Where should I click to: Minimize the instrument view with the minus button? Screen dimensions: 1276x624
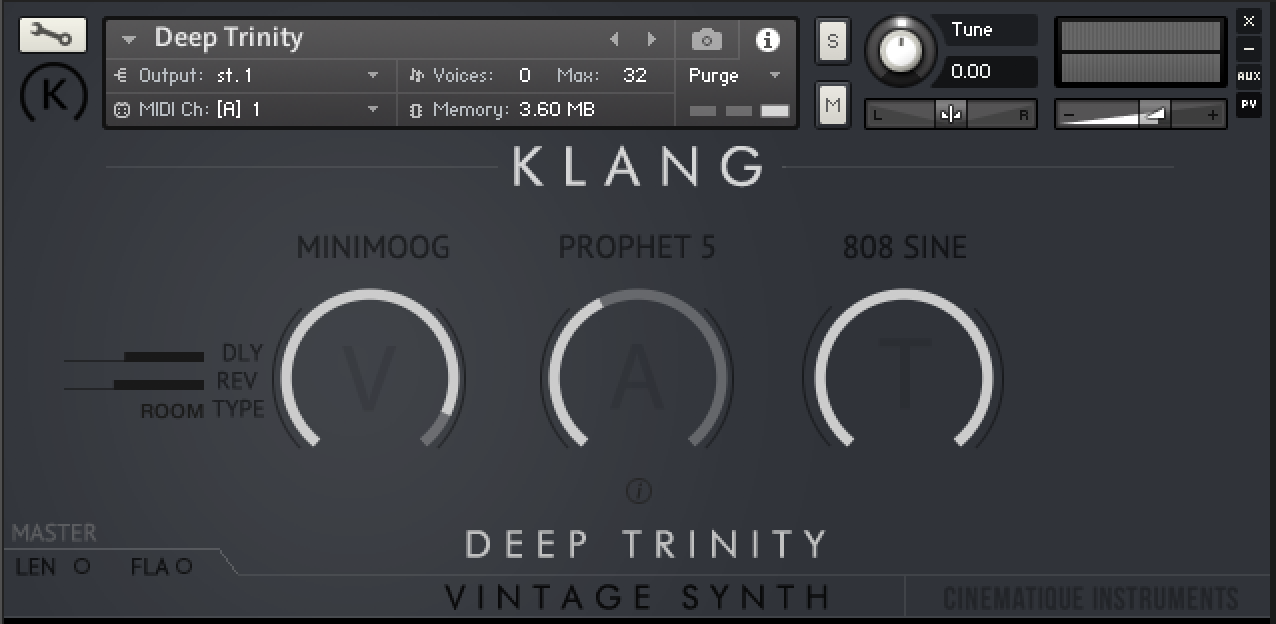[1248, 49]
